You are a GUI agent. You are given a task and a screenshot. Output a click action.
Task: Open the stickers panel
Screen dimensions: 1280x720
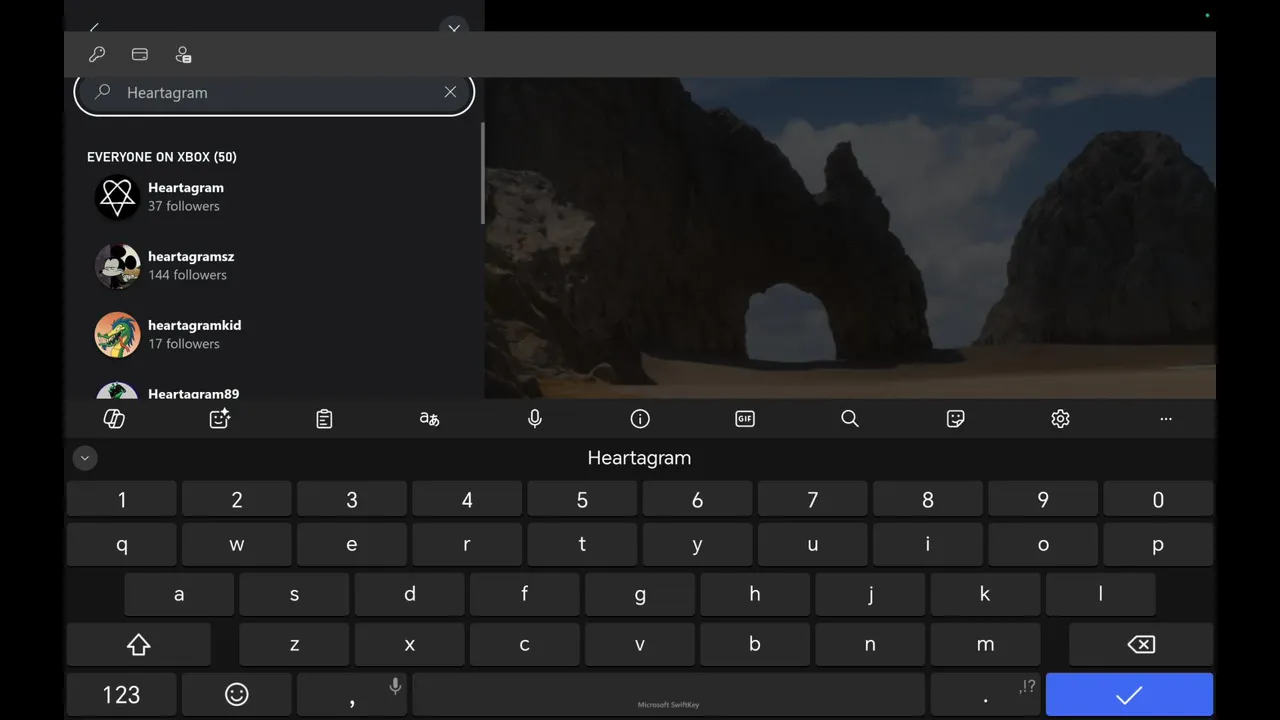tap(955, 419)
